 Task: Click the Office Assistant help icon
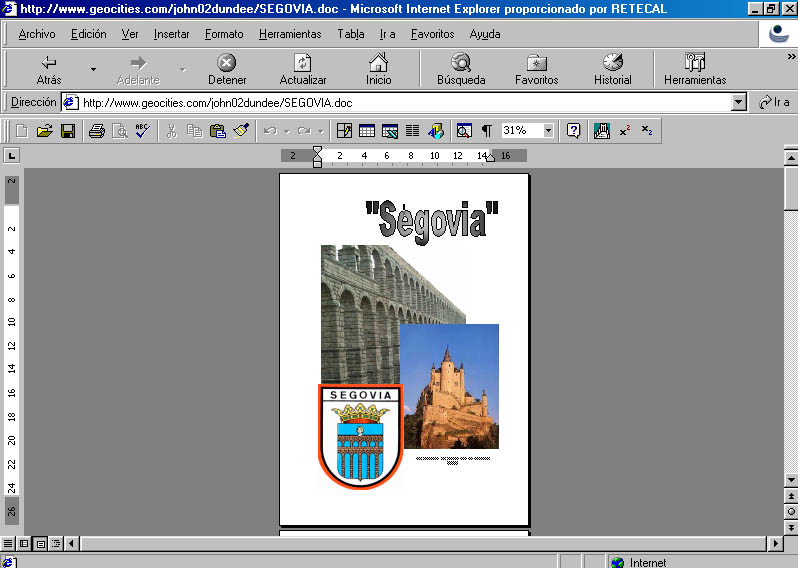point(573,131)
